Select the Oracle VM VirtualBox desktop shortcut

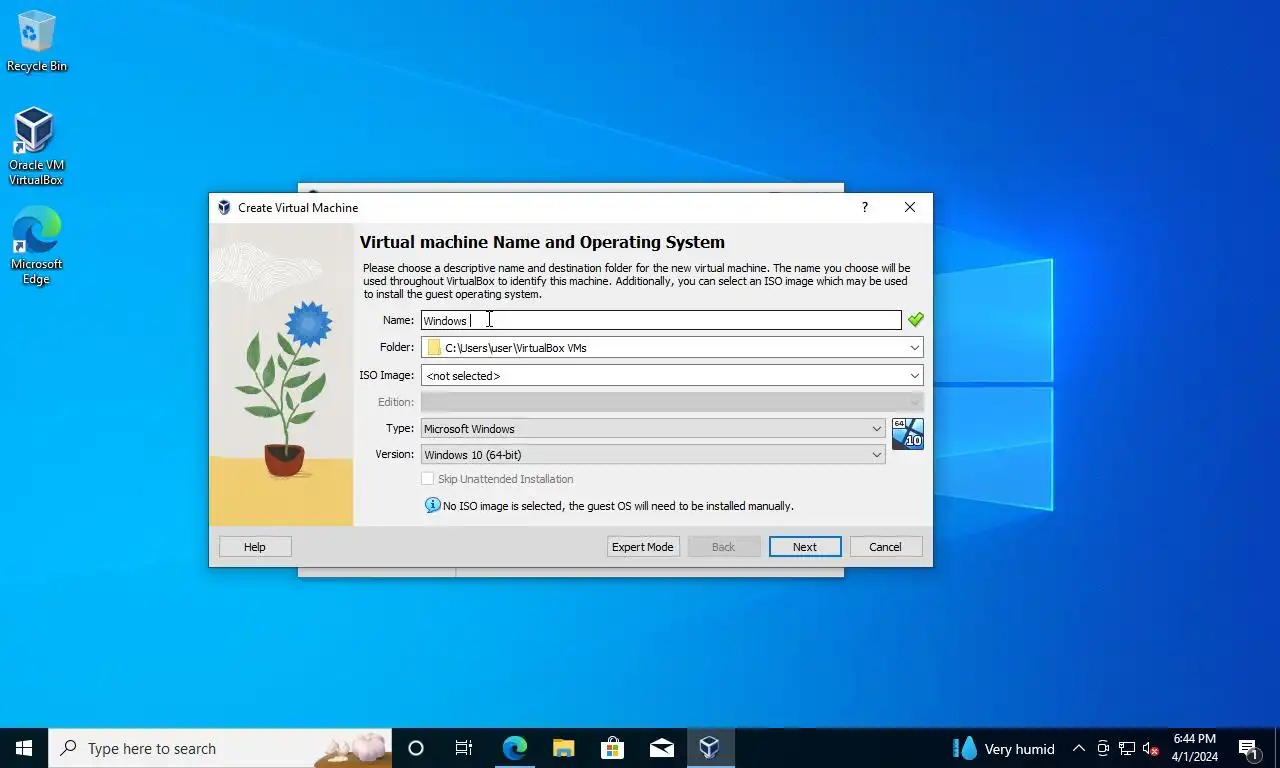36,147
